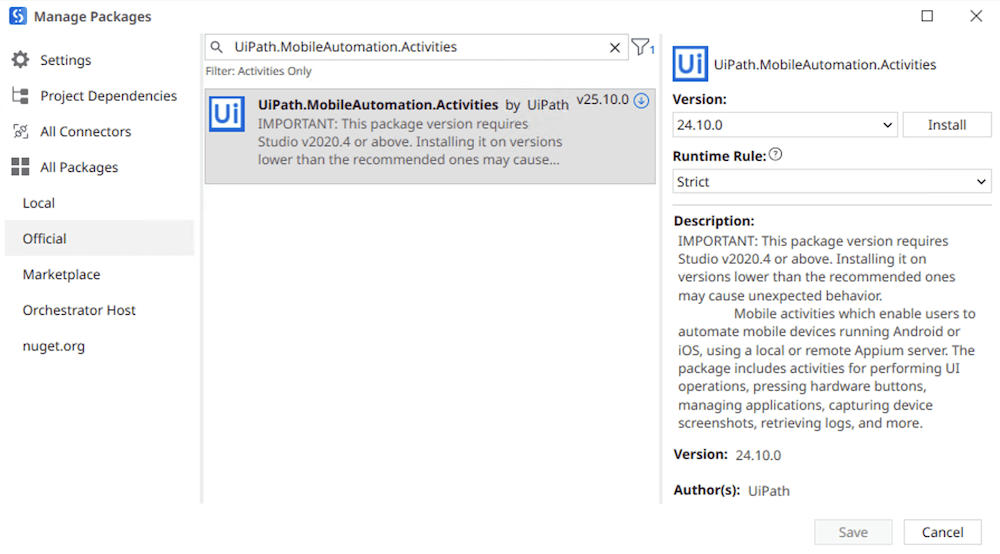The width and height of the screenshot is (1000, 554).
Task: Click the v25.10.0 download arrow icon
Action: point(642,101)
